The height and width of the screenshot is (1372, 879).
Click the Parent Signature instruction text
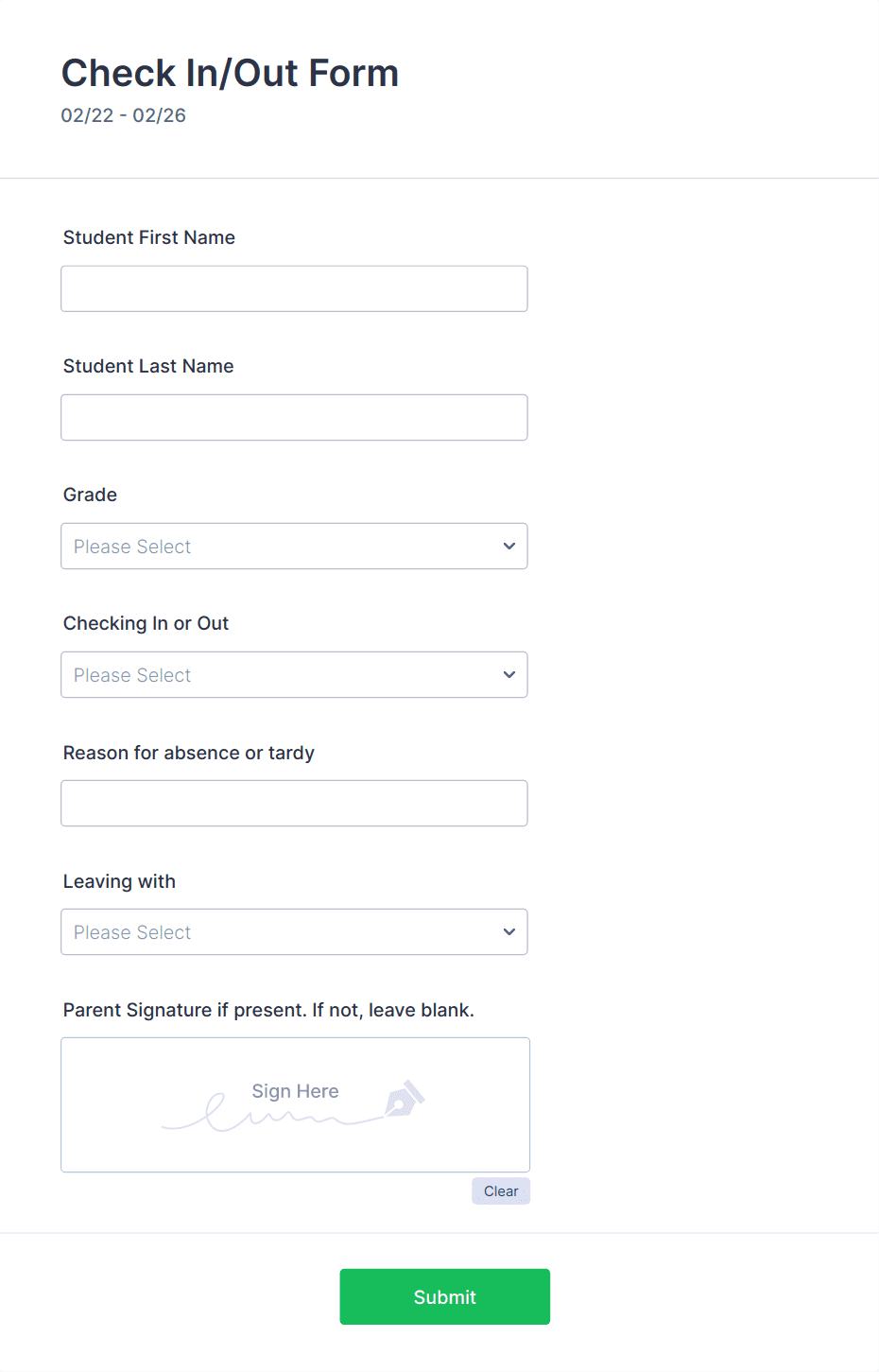(x=268, y=1009)
